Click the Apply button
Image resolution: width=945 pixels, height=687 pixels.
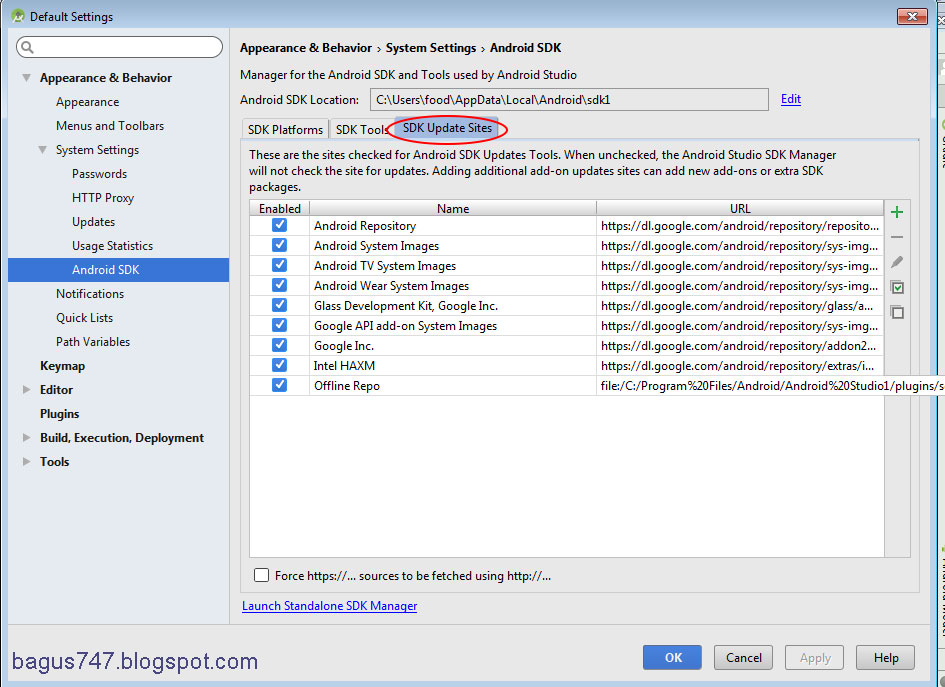pos(814,657)
